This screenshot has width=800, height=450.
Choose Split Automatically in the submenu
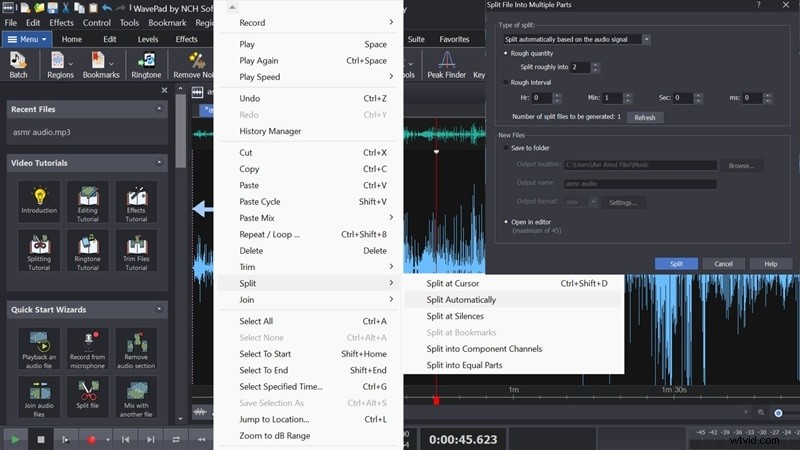[x=513, y=299]
